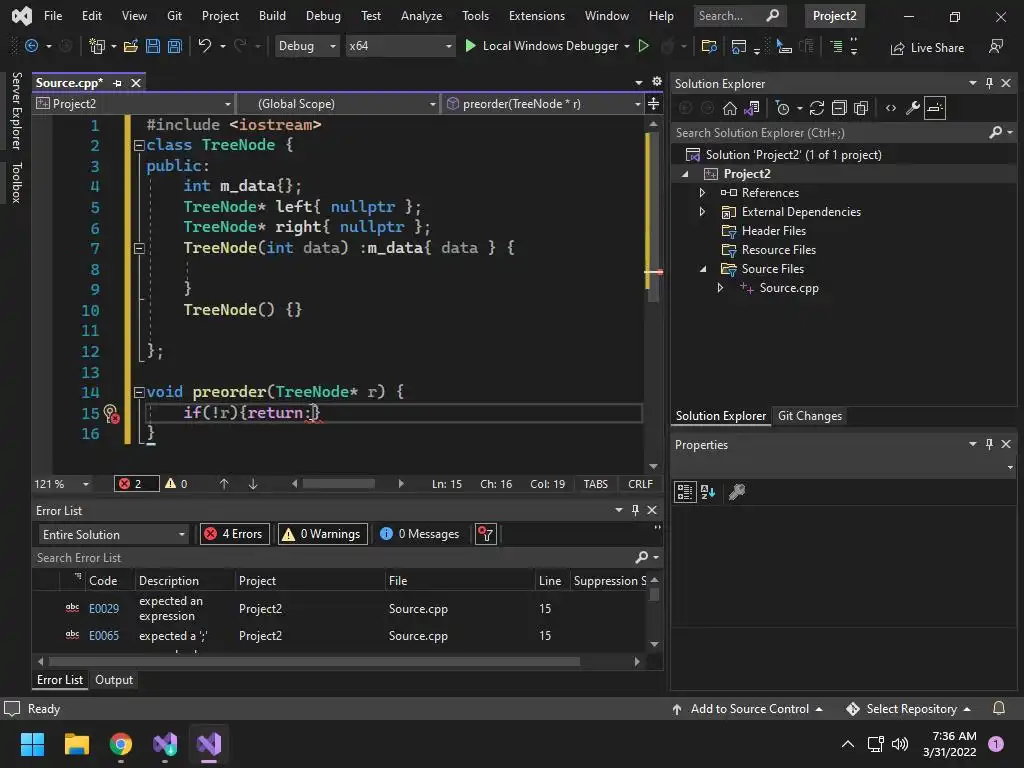Click the Home icon in Solution Explorer

point(729,108)
